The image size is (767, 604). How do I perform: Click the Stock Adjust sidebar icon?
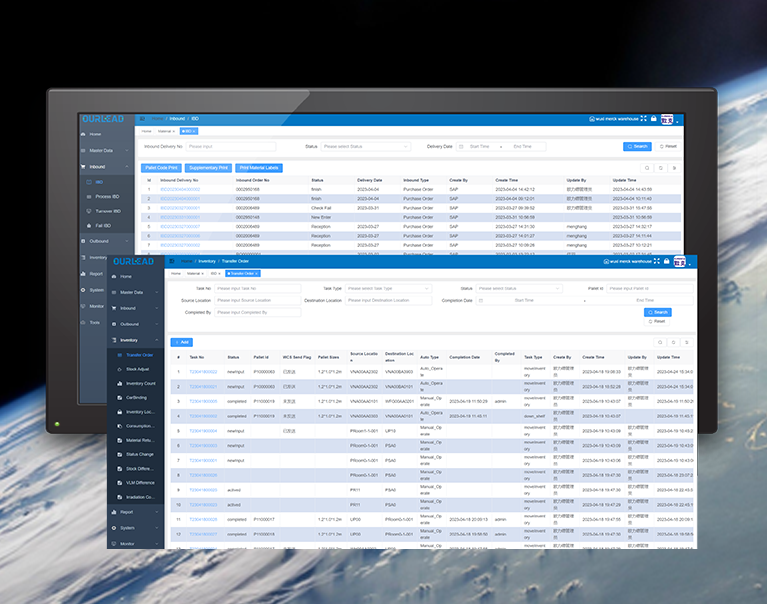tap(119, 369)
